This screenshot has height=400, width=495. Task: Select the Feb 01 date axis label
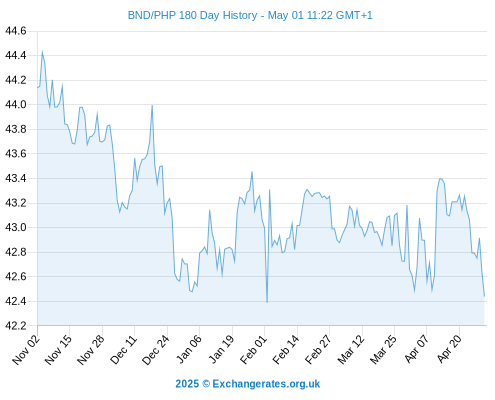coord(253,349)
